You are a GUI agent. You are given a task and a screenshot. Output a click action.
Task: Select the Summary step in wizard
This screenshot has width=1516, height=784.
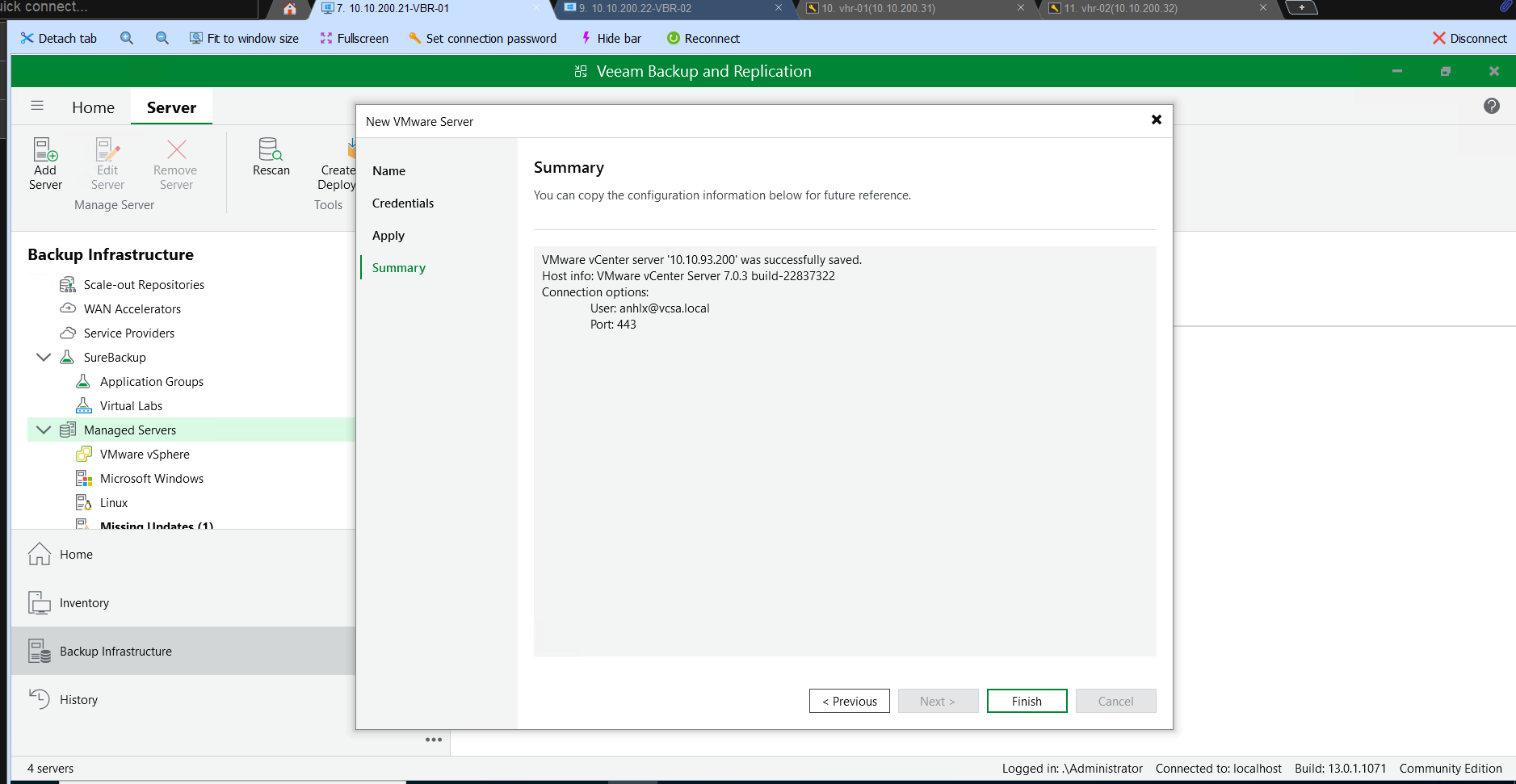click(x=398, y=268)
